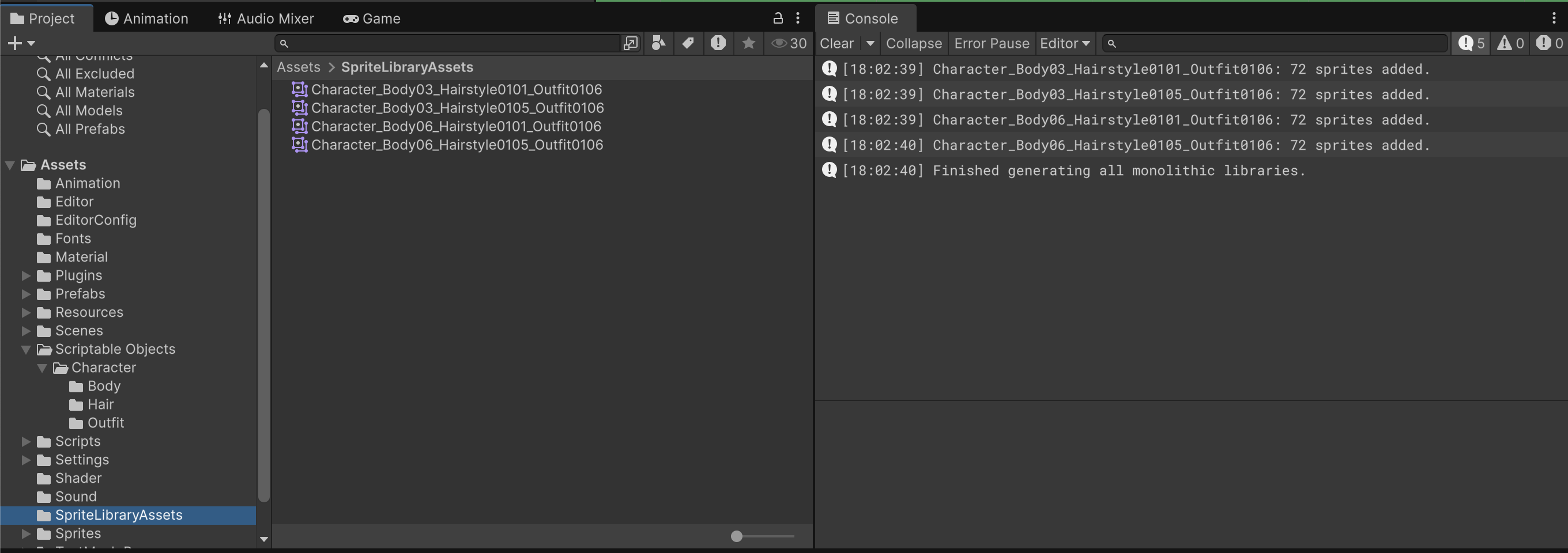Toggle info messages filter showing 5
1568x553 pixels.
tap(1471, 43)
